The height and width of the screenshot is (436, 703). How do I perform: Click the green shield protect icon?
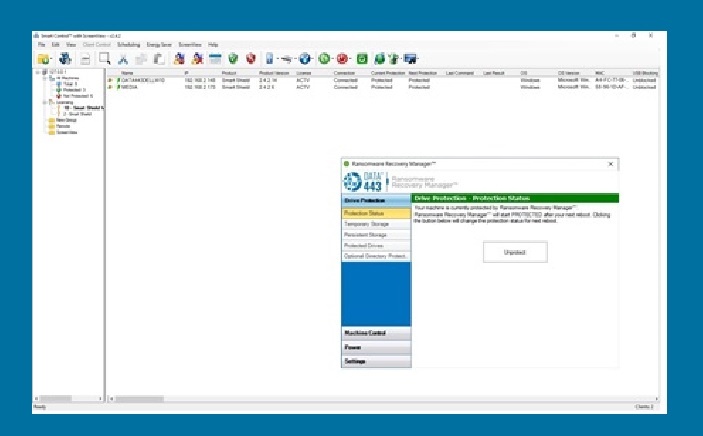233,59
